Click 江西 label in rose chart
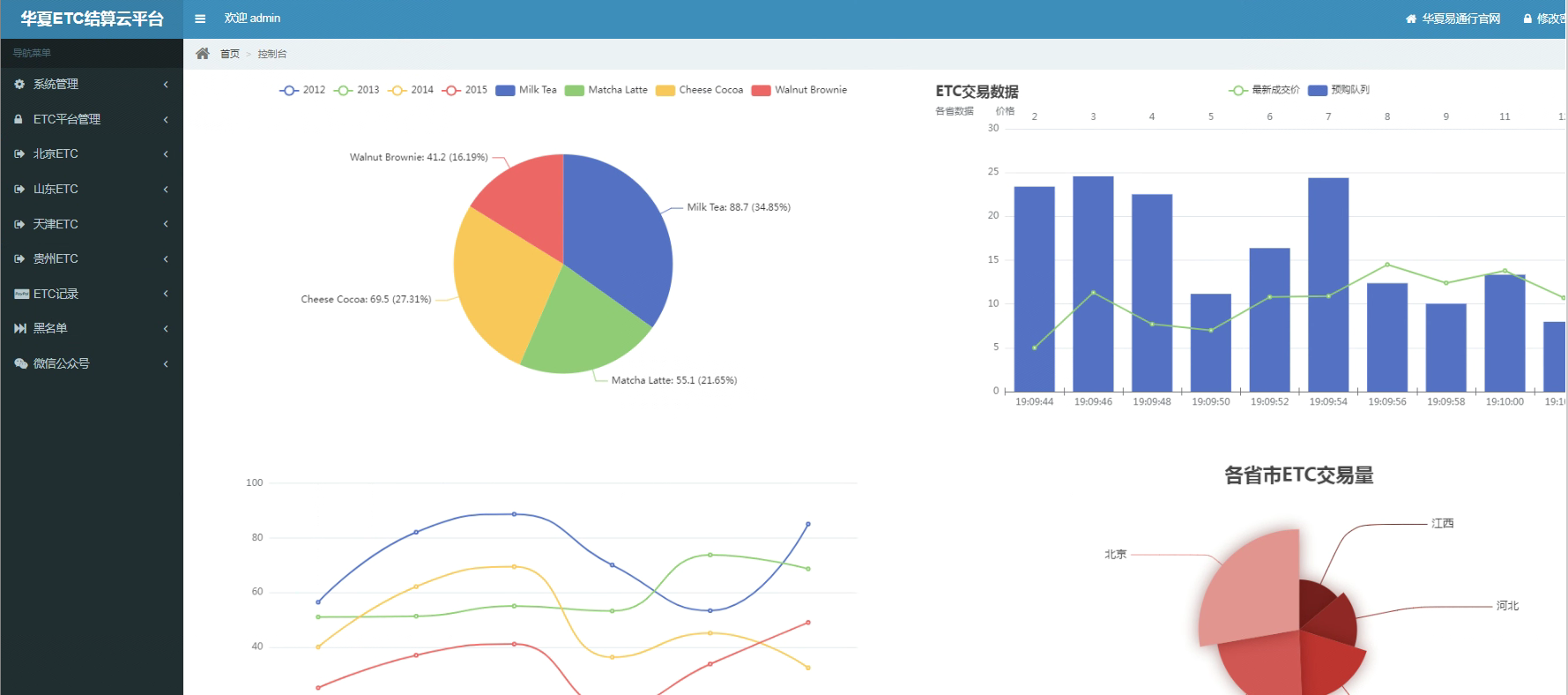 coord(1443,523)
